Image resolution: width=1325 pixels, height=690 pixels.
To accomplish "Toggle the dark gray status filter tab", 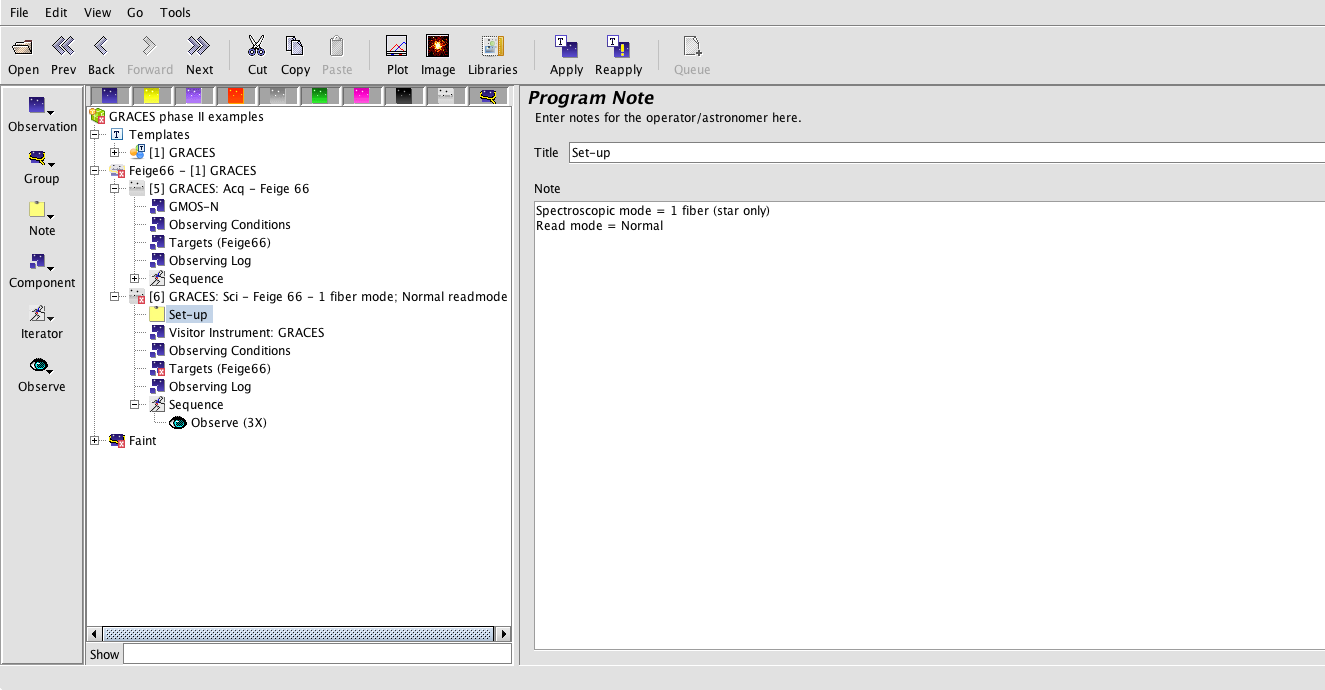I will click(277, 96).
